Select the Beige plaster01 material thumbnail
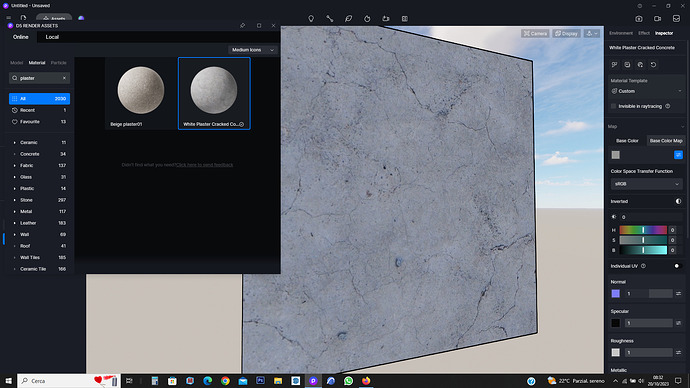Image resolution: width=690 pixels, height=388 pixels. coord(141,94)
